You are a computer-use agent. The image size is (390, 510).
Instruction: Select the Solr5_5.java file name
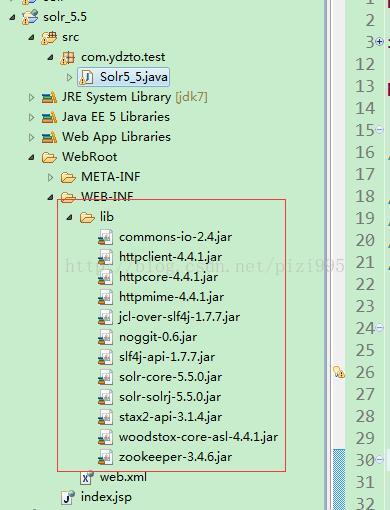coord(134,77)
